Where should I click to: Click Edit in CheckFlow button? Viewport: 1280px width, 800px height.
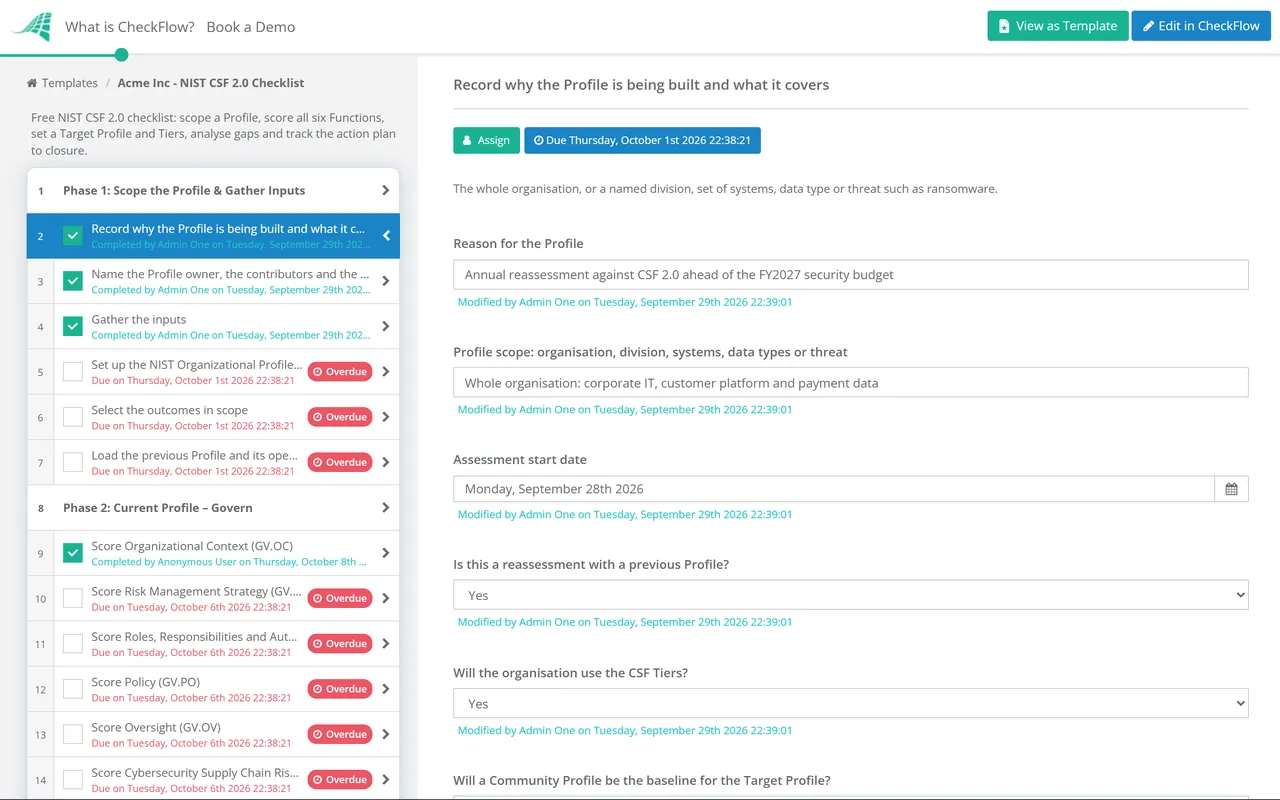click(1201, 26)
